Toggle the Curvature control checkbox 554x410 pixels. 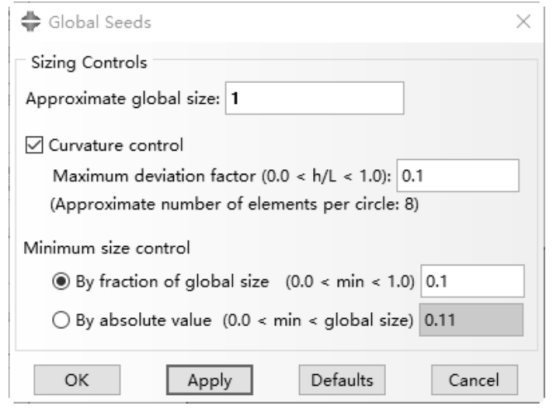[x=34, y=145]
